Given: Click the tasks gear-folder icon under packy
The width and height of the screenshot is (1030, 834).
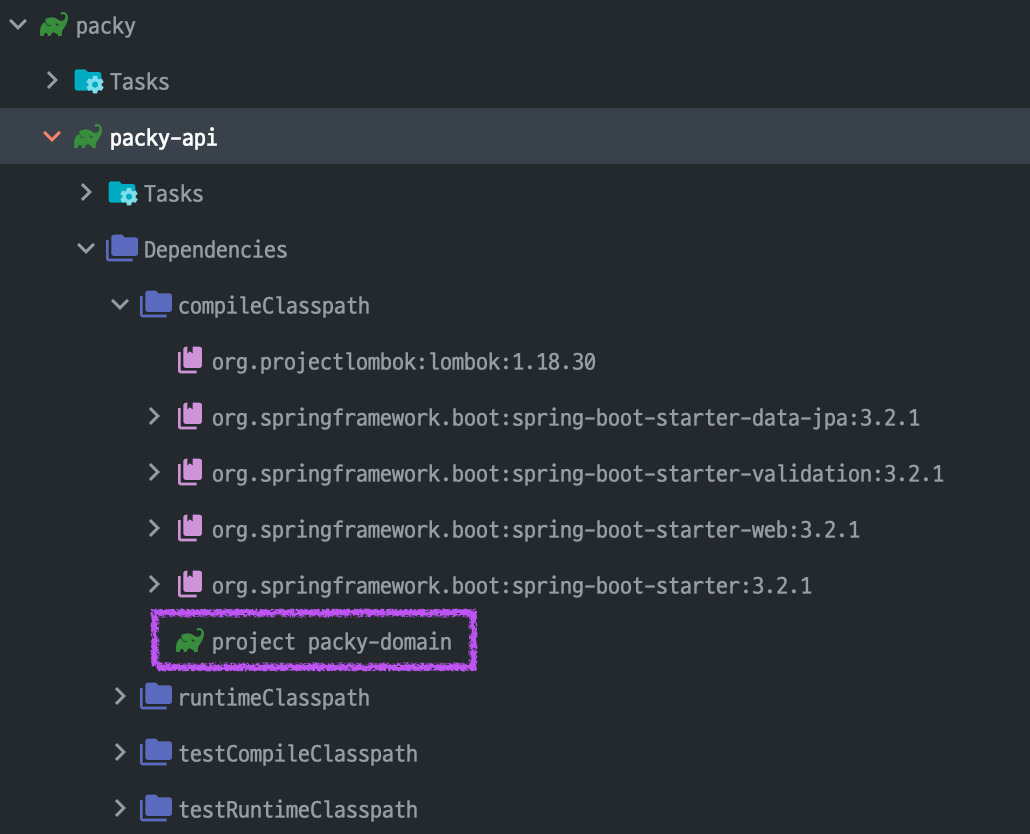Looking at the screenshot, I should click(89, 81).
